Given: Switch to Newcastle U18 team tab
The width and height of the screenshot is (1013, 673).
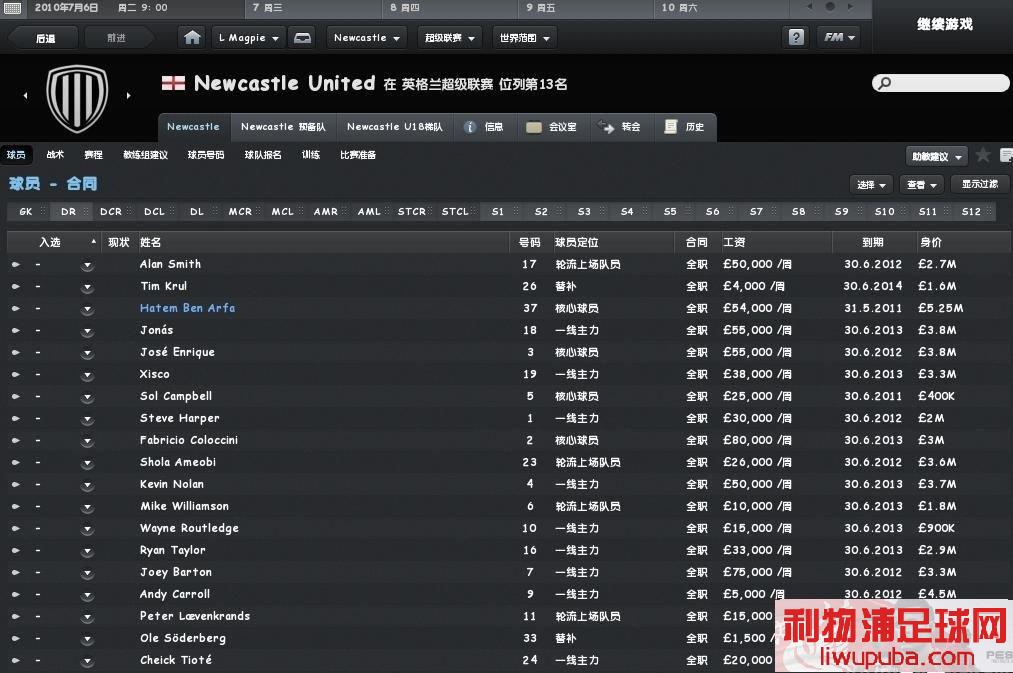Looking at the screenshot, I should coord(395,127).
